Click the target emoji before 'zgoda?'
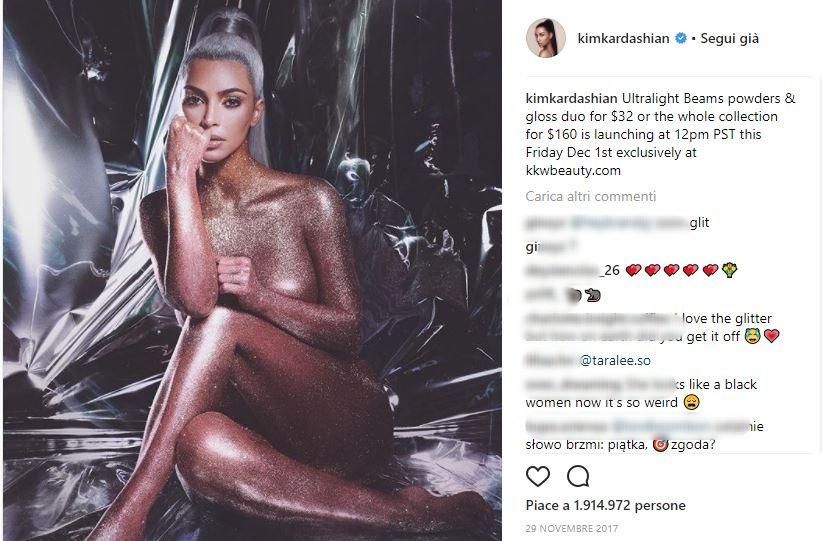This screenshot has height=541, width=822. coord(661,445)
